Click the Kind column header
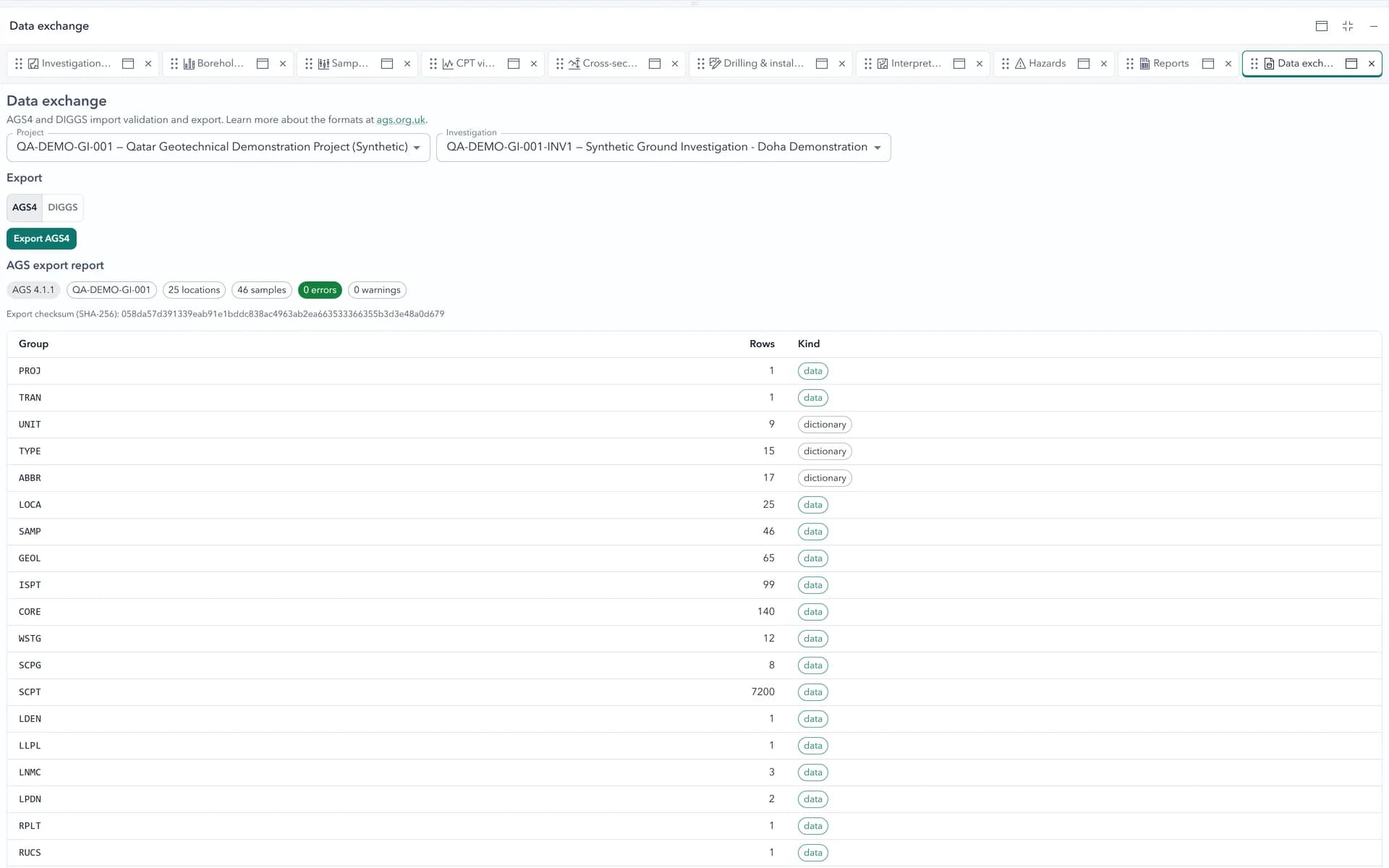 809,344
